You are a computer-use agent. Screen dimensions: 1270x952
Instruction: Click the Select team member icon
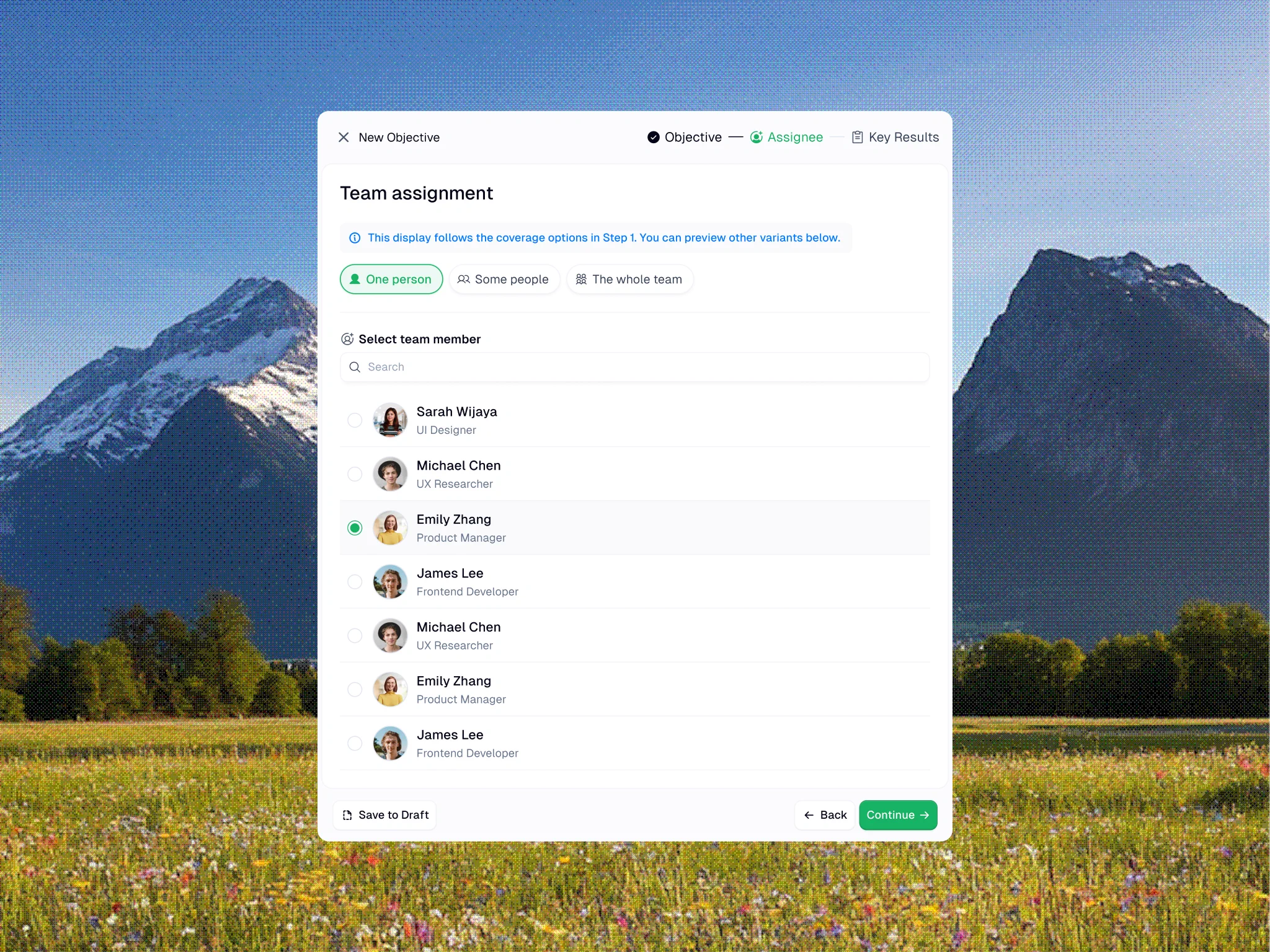click(347, 339)
